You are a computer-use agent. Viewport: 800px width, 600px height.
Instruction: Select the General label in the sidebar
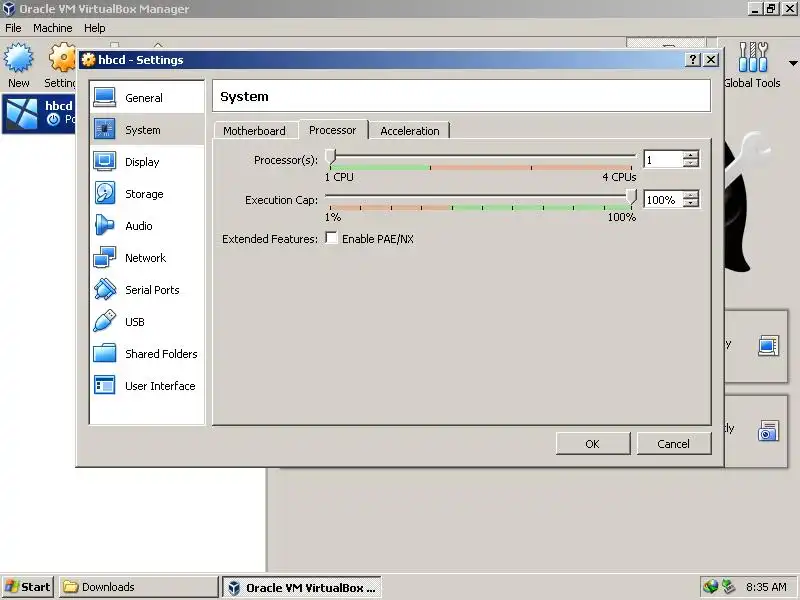[144, 98]
